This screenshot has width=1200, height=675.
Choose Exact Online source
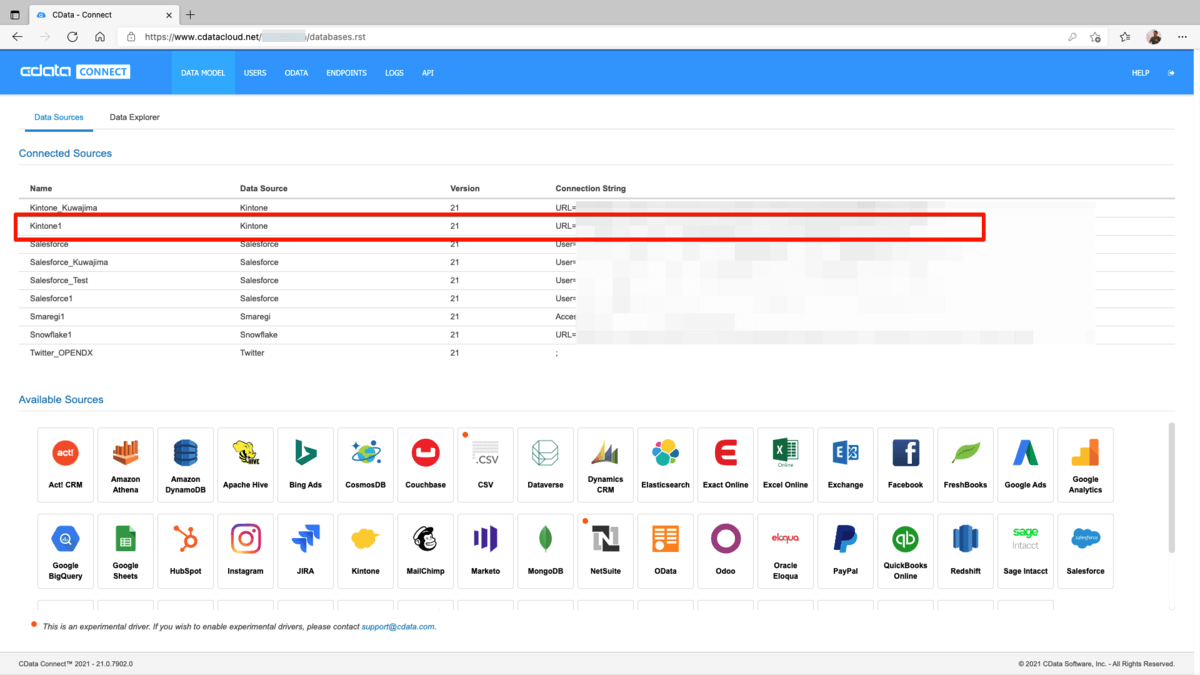coord(725,465)
